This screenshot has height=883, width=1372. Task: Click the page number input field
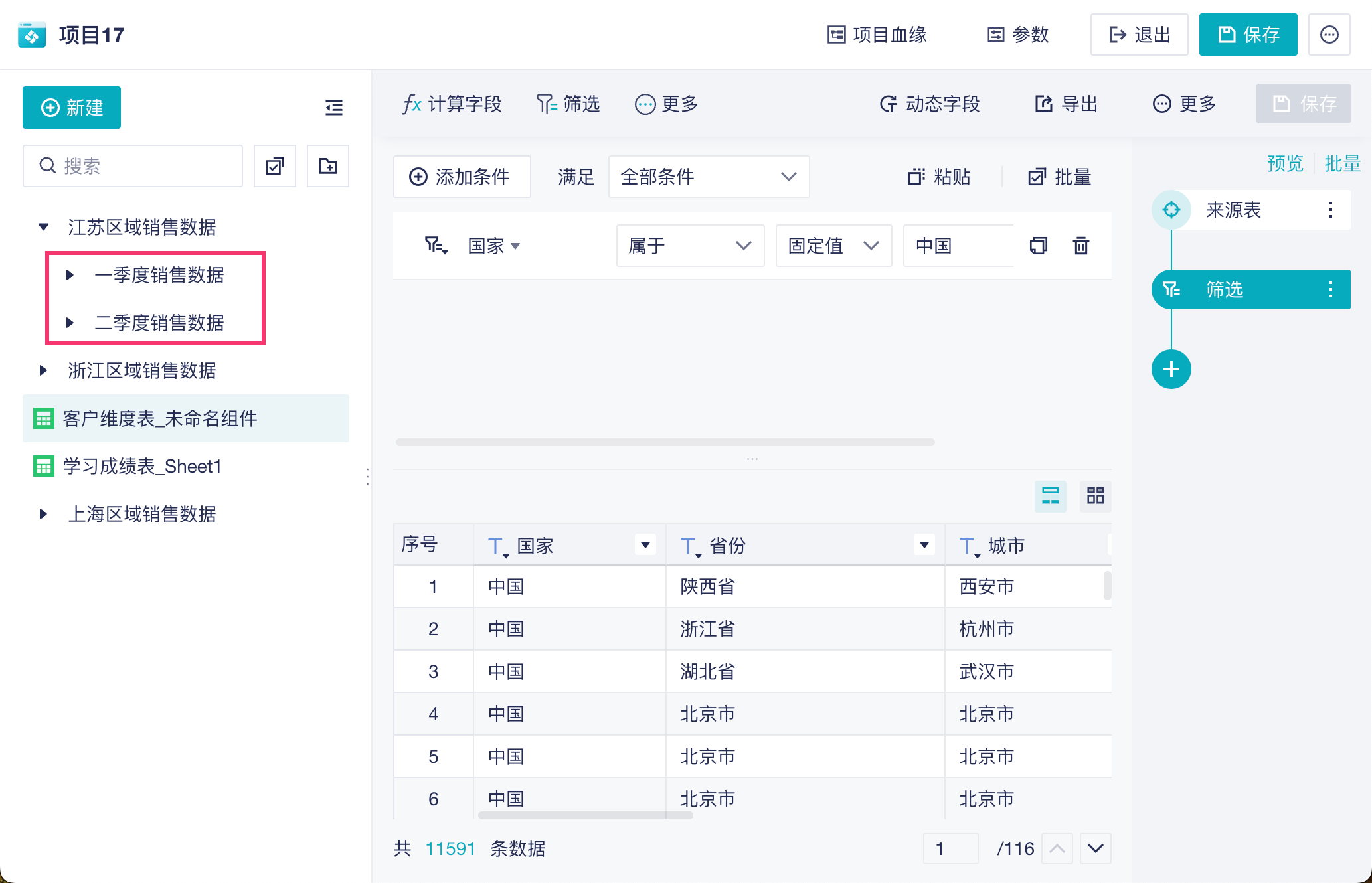[950, 848]
